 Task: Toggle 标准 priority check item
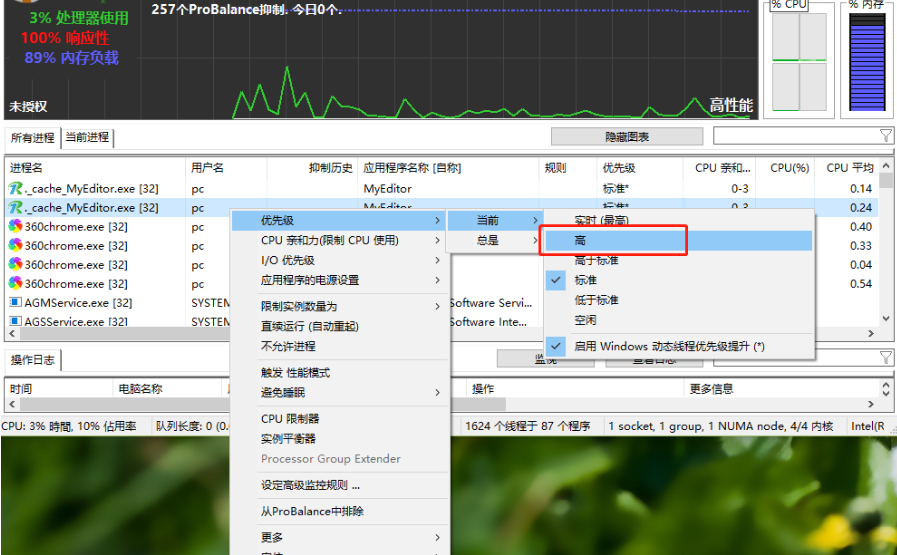(677, 280)
